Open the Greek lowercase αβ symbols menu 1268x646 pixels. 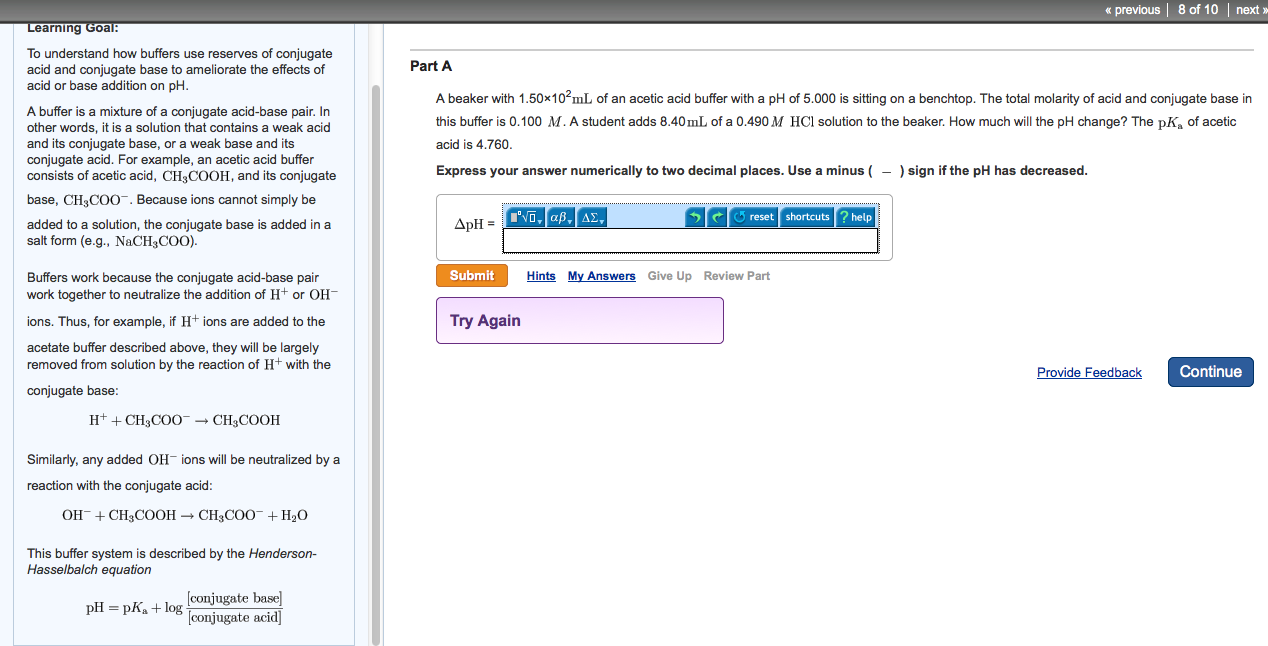point(561,217)
